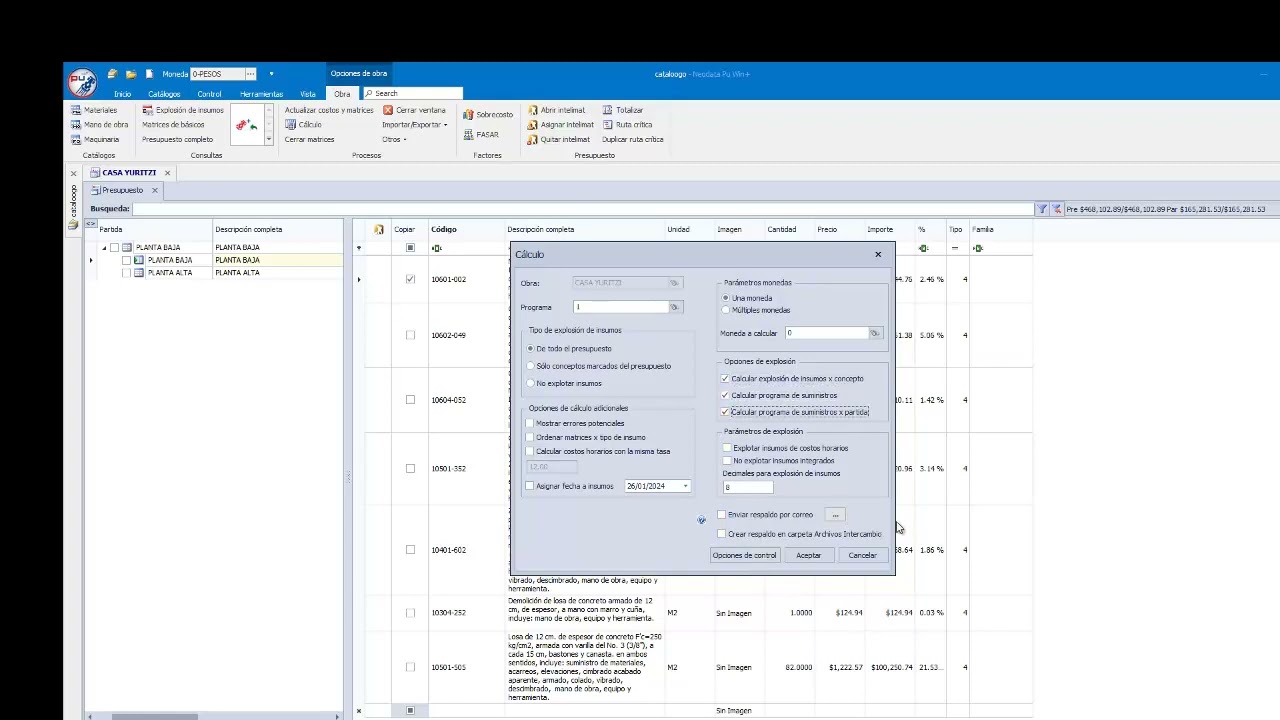Click the ellipsis button beside Enviar respaldo
1280x720 pixels.
pos(835,515)
